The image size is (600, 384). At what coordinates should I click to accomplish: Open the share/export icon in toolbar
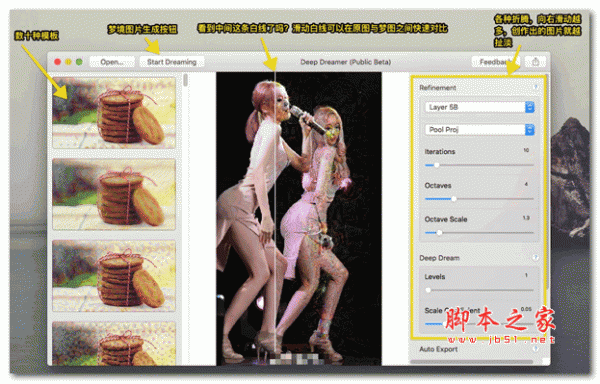click(535, 62)
